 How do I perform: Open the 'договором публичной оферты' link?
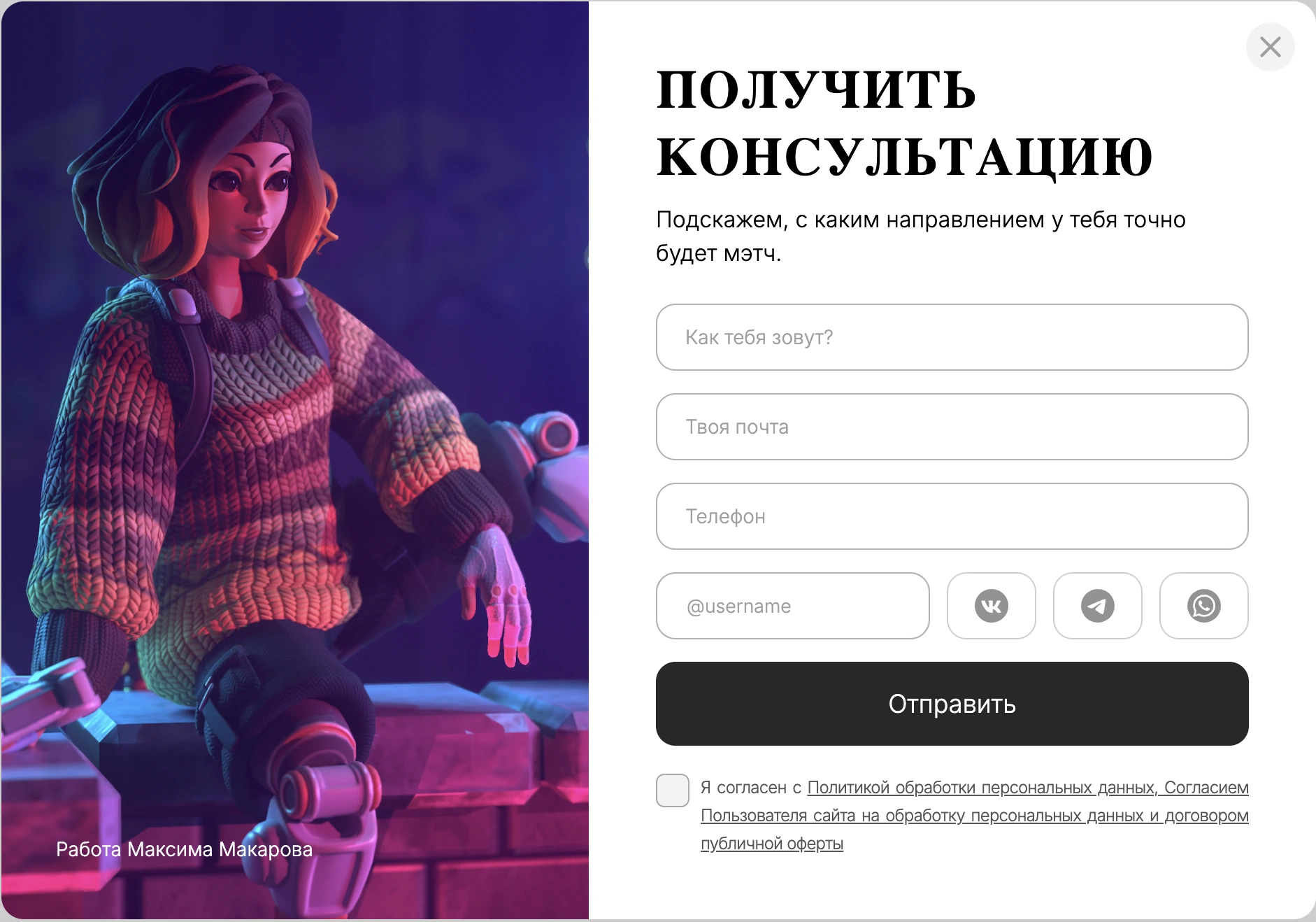975,830
